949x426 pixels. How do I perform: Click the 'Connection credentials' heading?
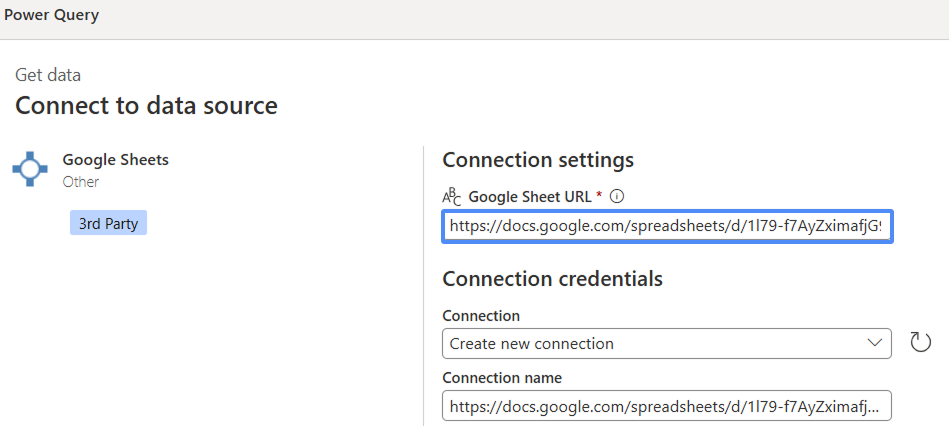[x=553, y=278]
